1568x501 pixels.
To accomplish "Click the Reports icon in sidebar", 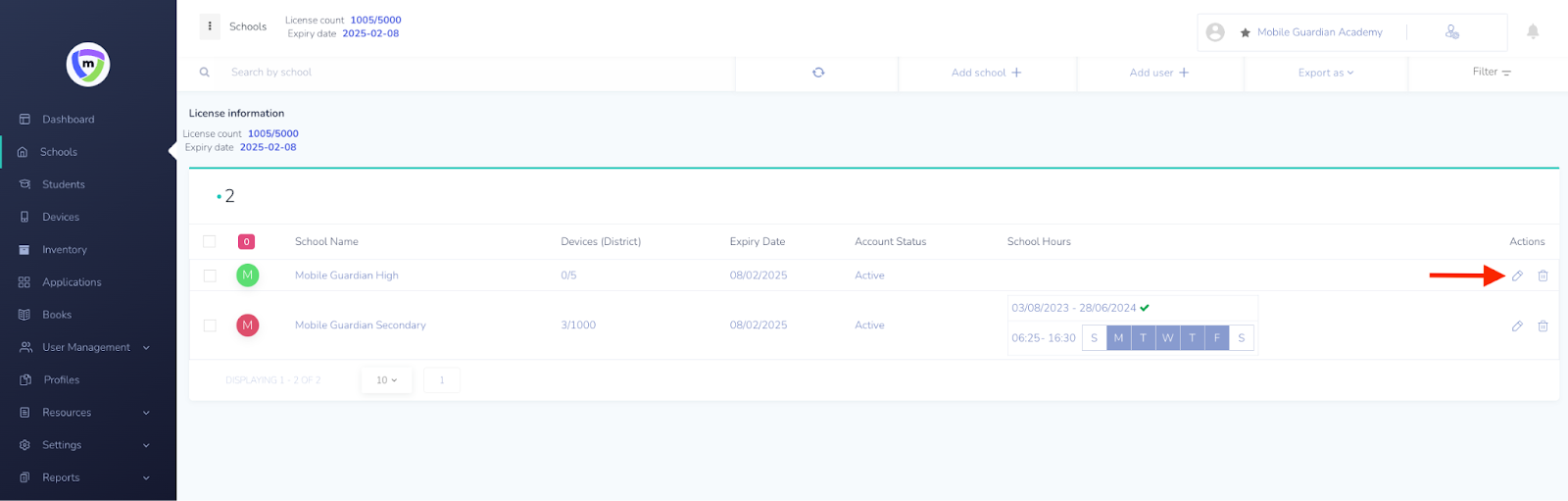I will (24, 477).
